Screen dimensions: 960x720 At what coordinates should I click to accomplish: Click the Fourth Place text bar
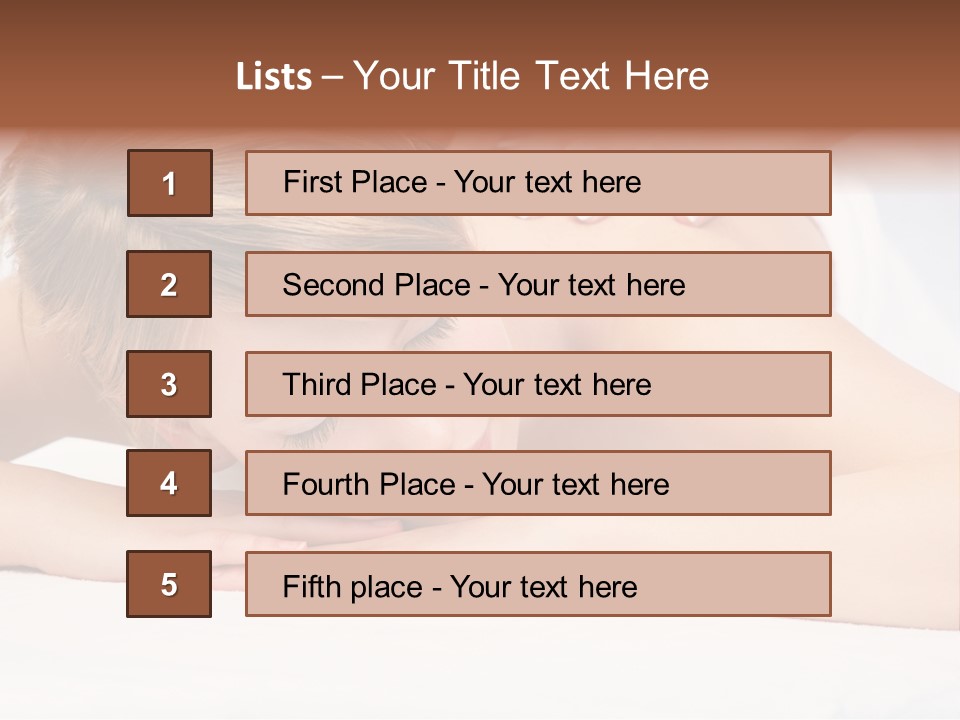click(538, 483)
